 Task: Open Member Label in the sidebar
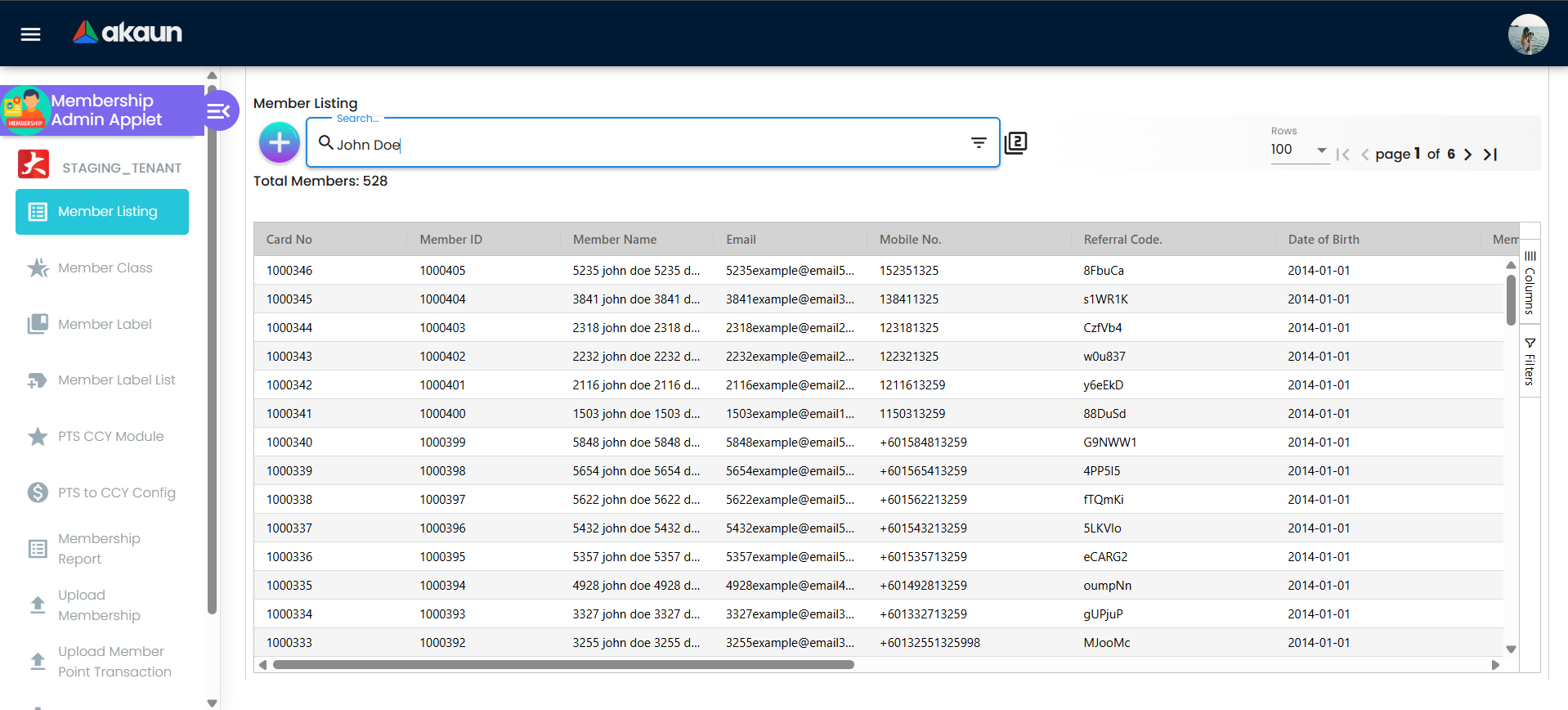click(x=102, y=324)
